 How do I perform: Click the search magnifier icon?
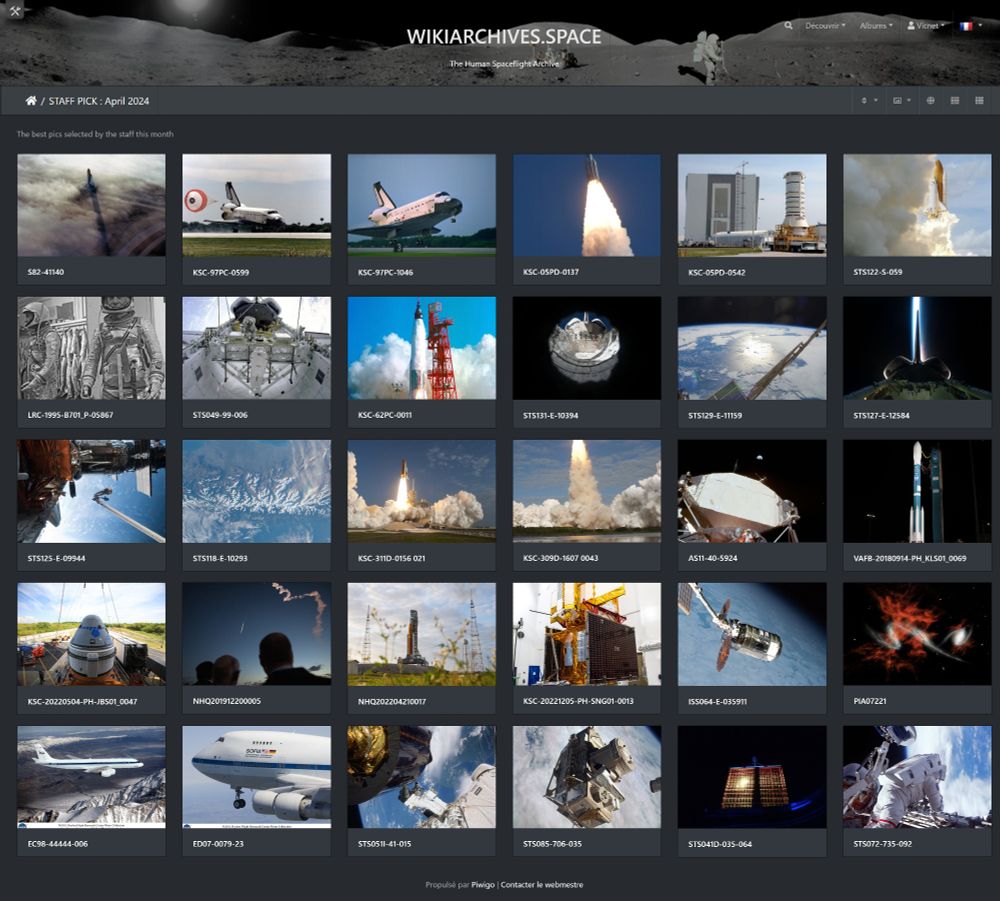788,26
